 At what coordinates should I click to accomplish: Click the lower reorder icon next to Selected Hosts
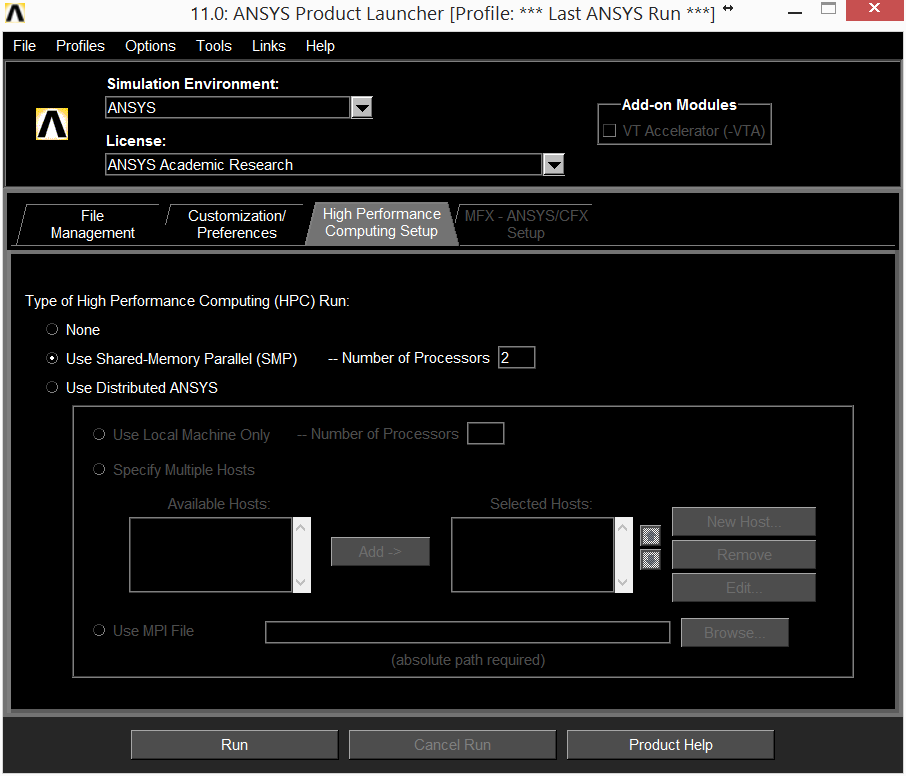(650, 559)
